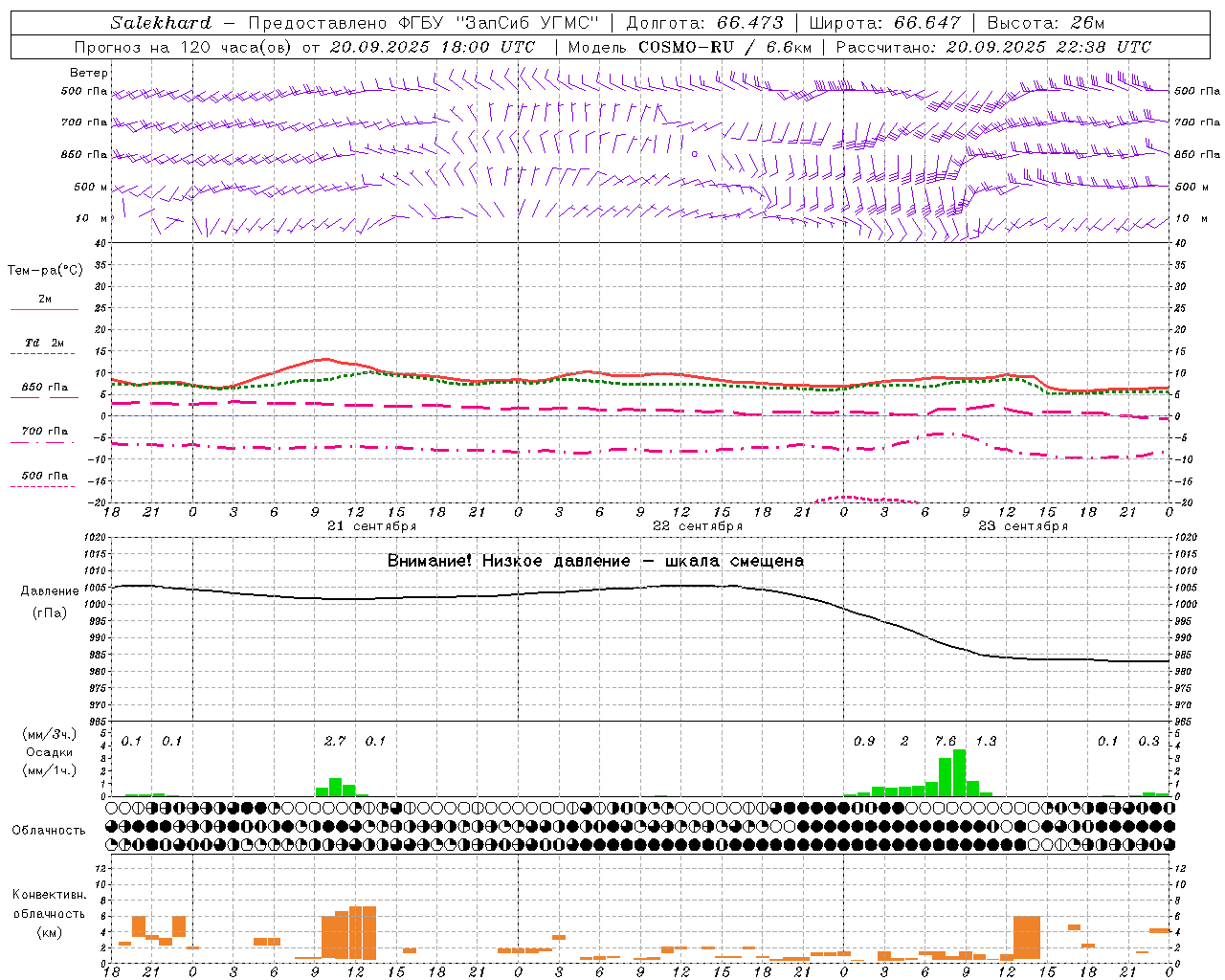The height and width of the screenshot is (980, 1225).
Task: Click the longitude value Долгота: 66.473
Action: tap(705, 23)
